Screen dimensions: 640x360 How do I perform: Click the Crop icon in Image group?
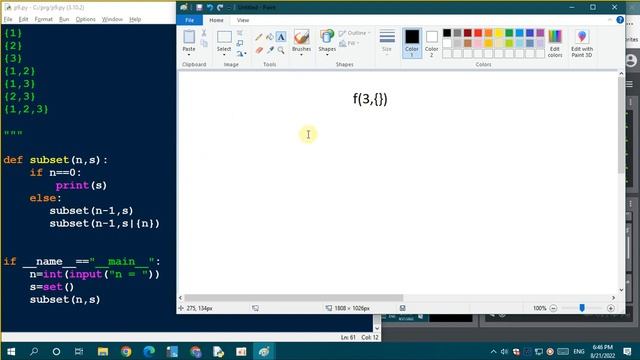(240, 33)
